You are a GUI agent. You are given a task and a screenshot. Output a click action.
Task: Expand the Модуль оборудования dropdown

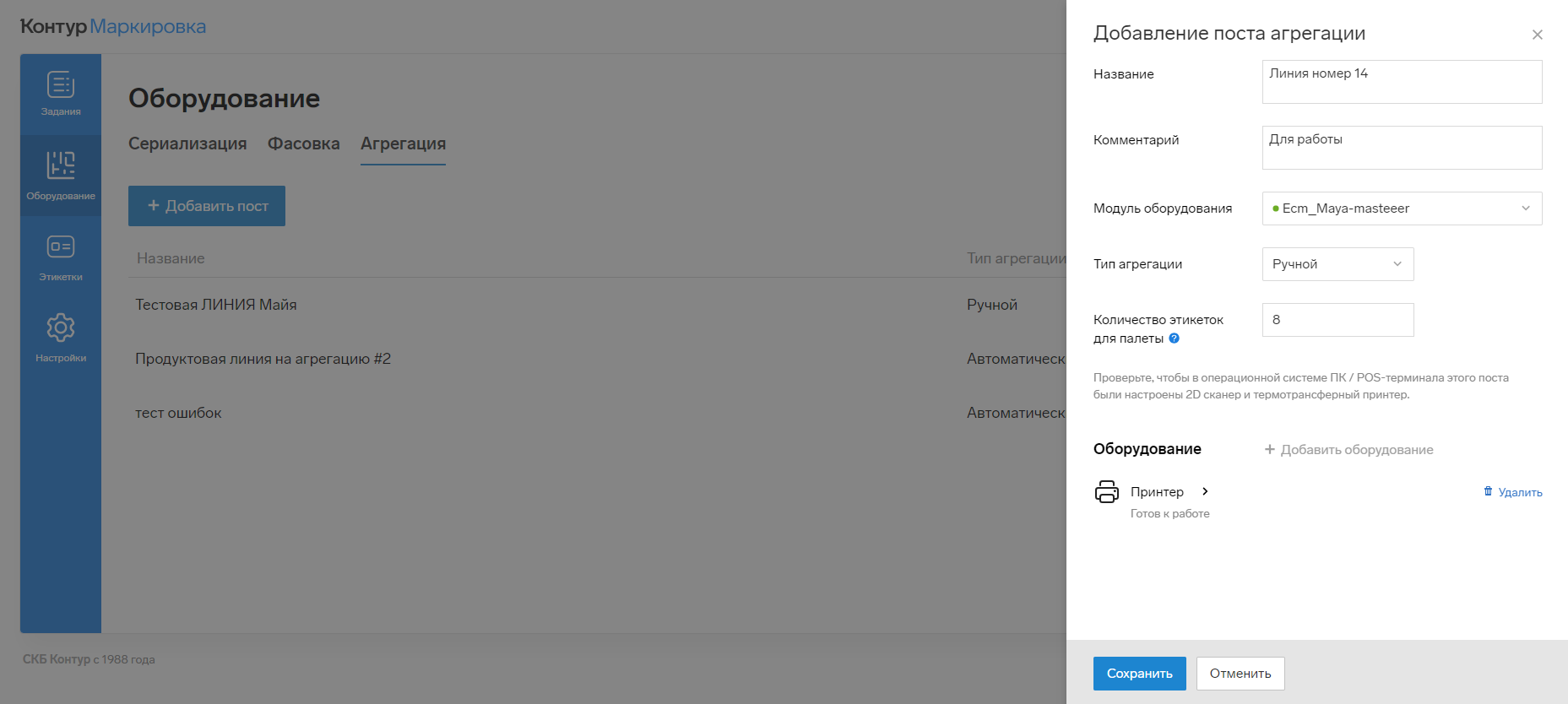pyautogui.click(x=1402, y=208)
